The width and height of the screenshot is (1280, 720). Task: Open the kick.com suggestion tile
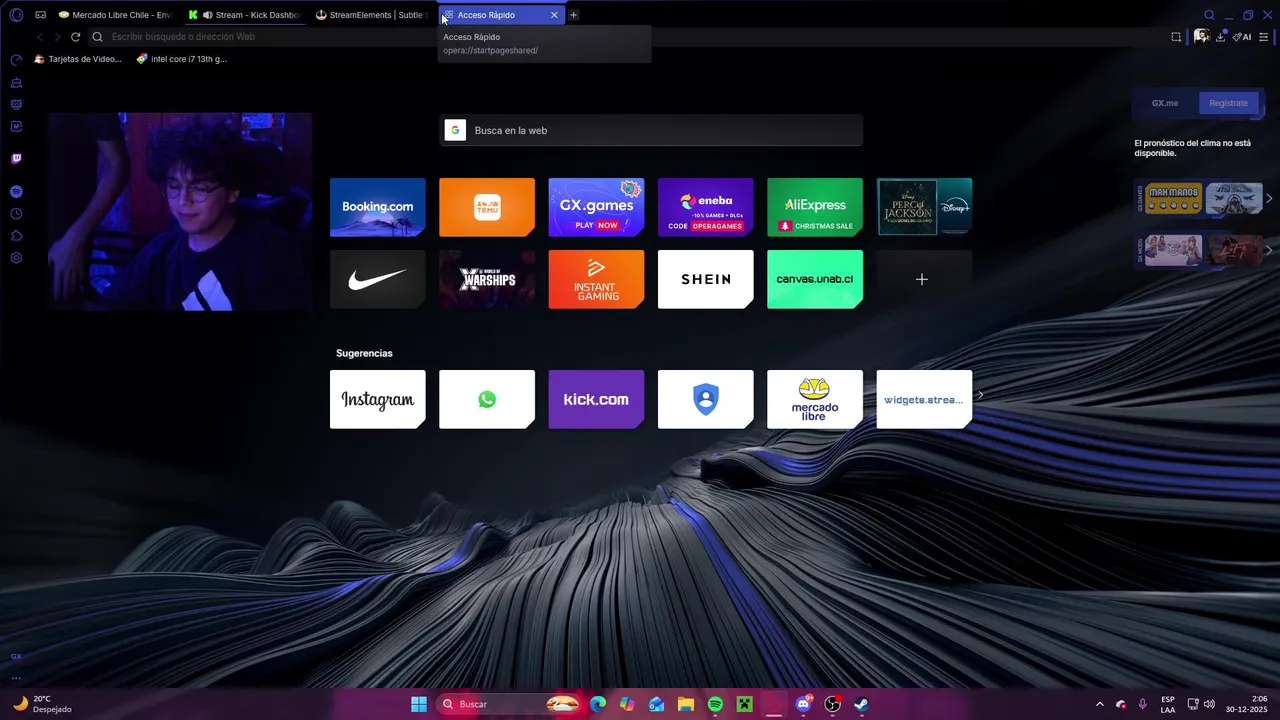pyautogui.click(x=596, y=399)
